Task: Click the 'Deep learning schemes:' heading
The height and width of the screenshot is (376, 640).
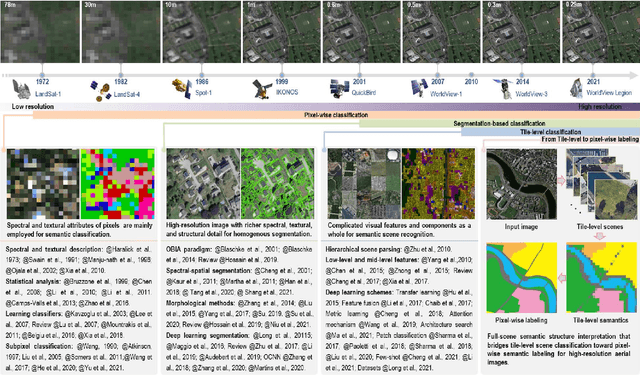Action: tap(359, 292)
